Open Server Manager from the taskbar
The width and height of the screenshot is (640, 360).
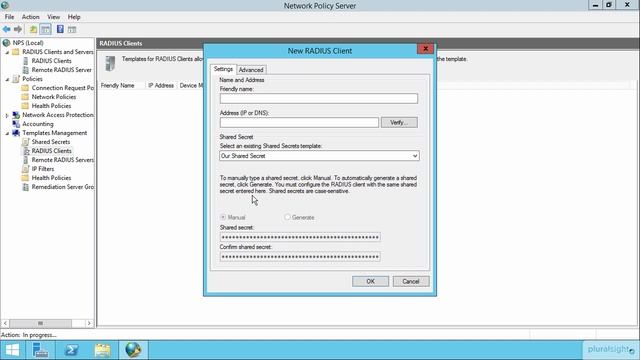tap(40, 350)
